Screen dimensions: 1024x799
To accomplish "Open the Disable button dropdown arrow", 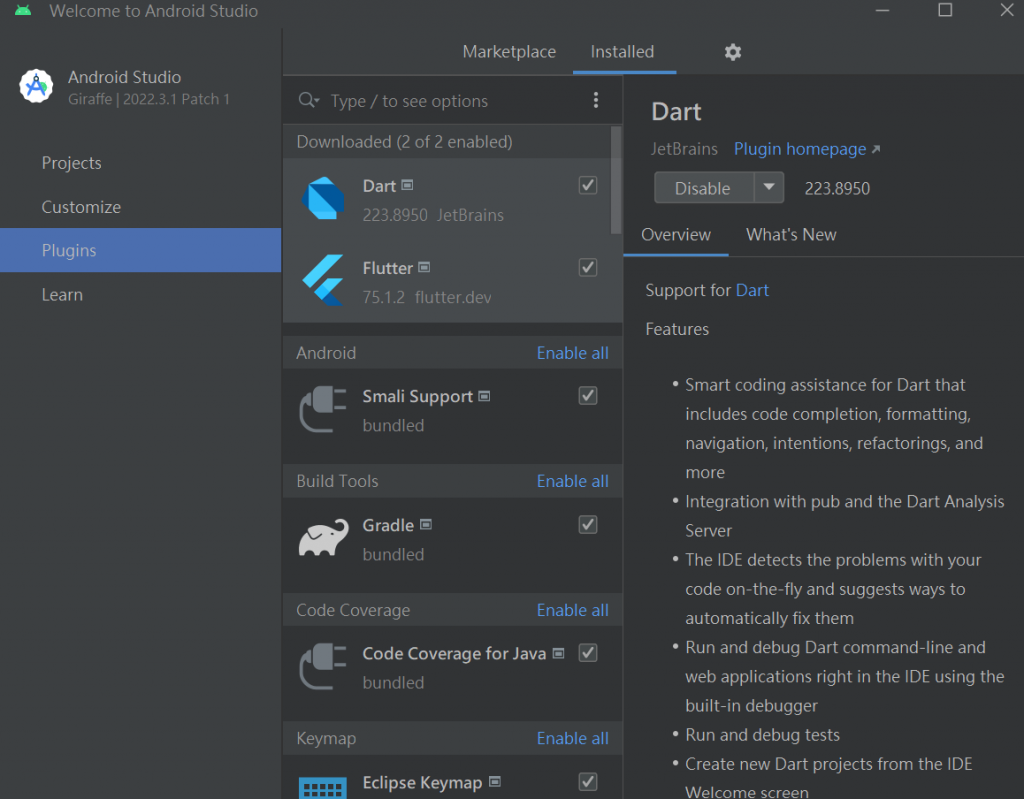I will click(769, 188).
